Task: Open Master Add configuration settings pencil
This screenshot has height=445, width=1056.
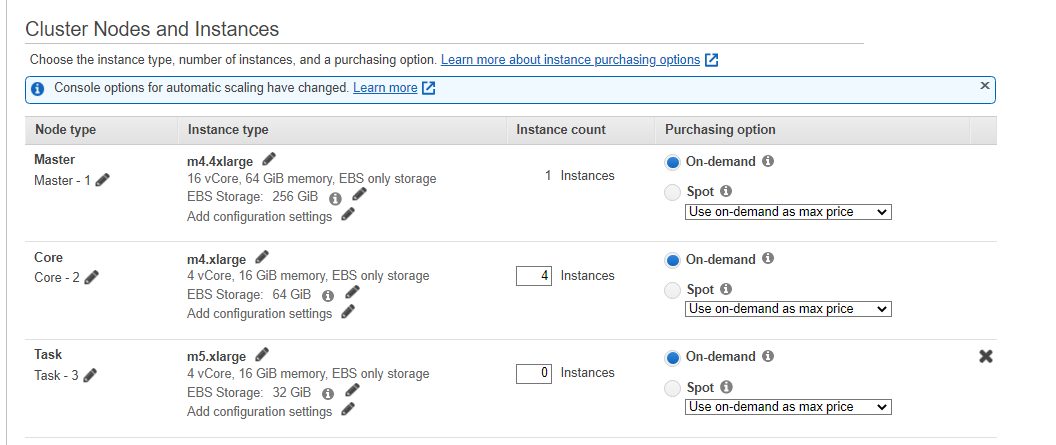Action: (348, 215)
